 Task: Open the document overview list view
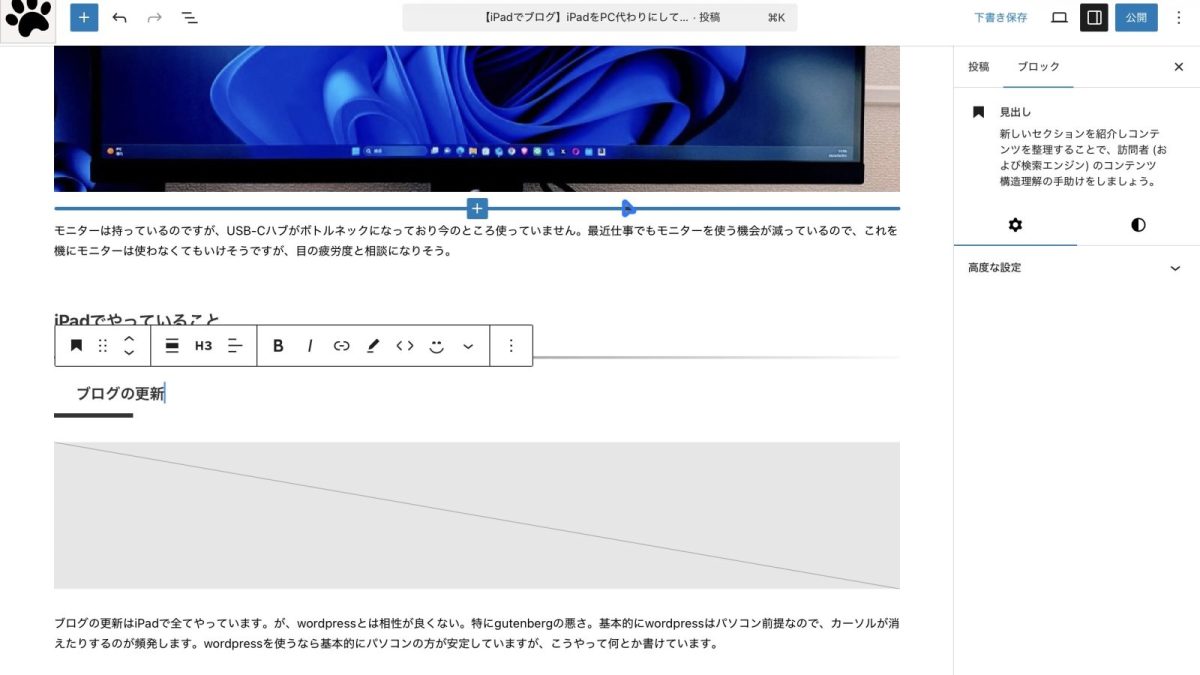[189, 18]
